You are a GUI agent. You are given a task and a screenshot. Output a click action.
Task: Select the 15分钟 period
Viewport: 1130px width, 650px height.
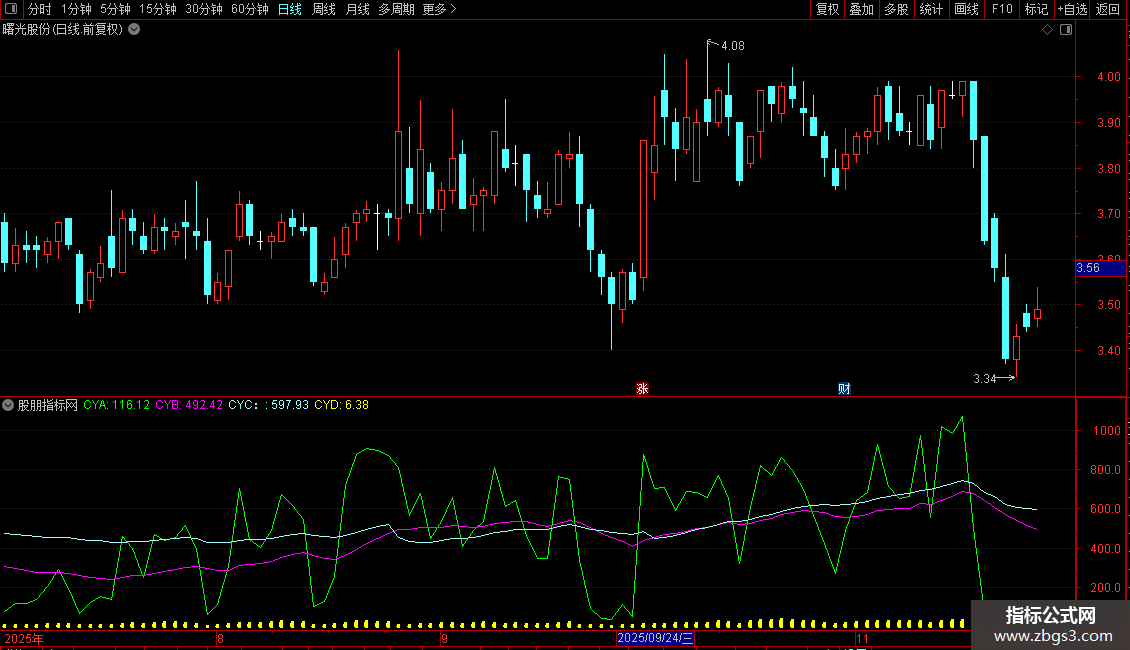pos(157,9)
